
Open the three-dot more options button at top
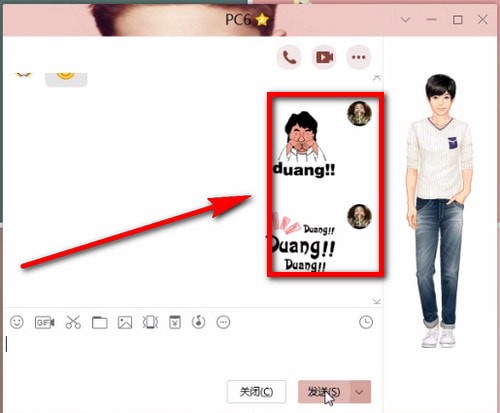(359, 57)
